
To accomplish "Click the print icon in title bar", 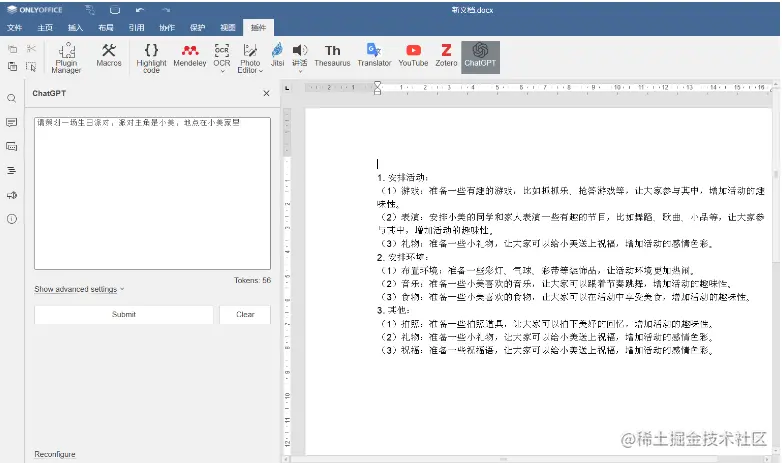I will point(115,10).
